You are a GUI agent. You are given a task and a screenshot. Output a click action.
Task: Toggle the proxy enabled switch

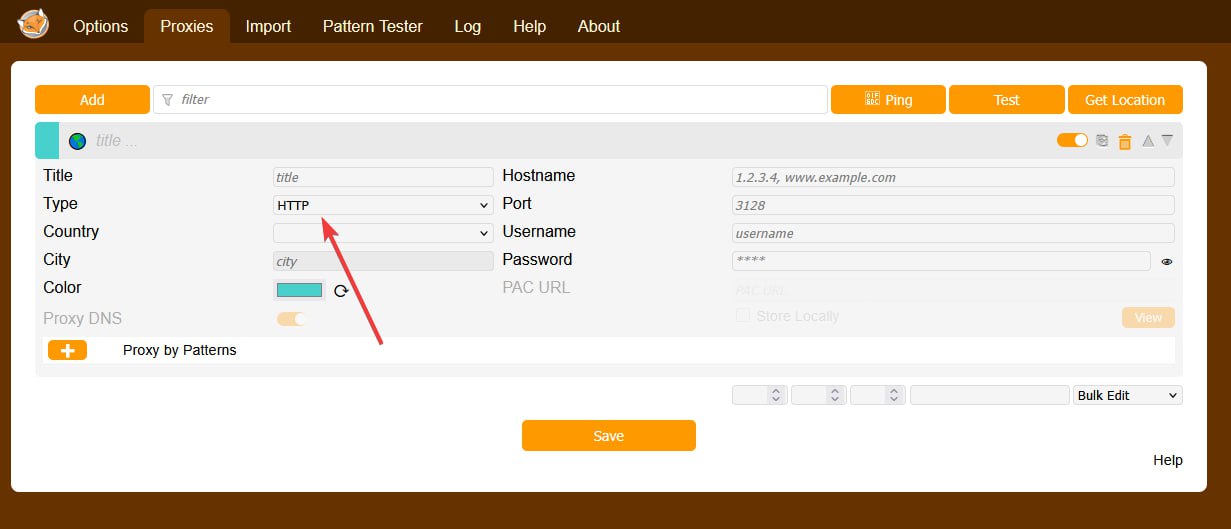1072,141
